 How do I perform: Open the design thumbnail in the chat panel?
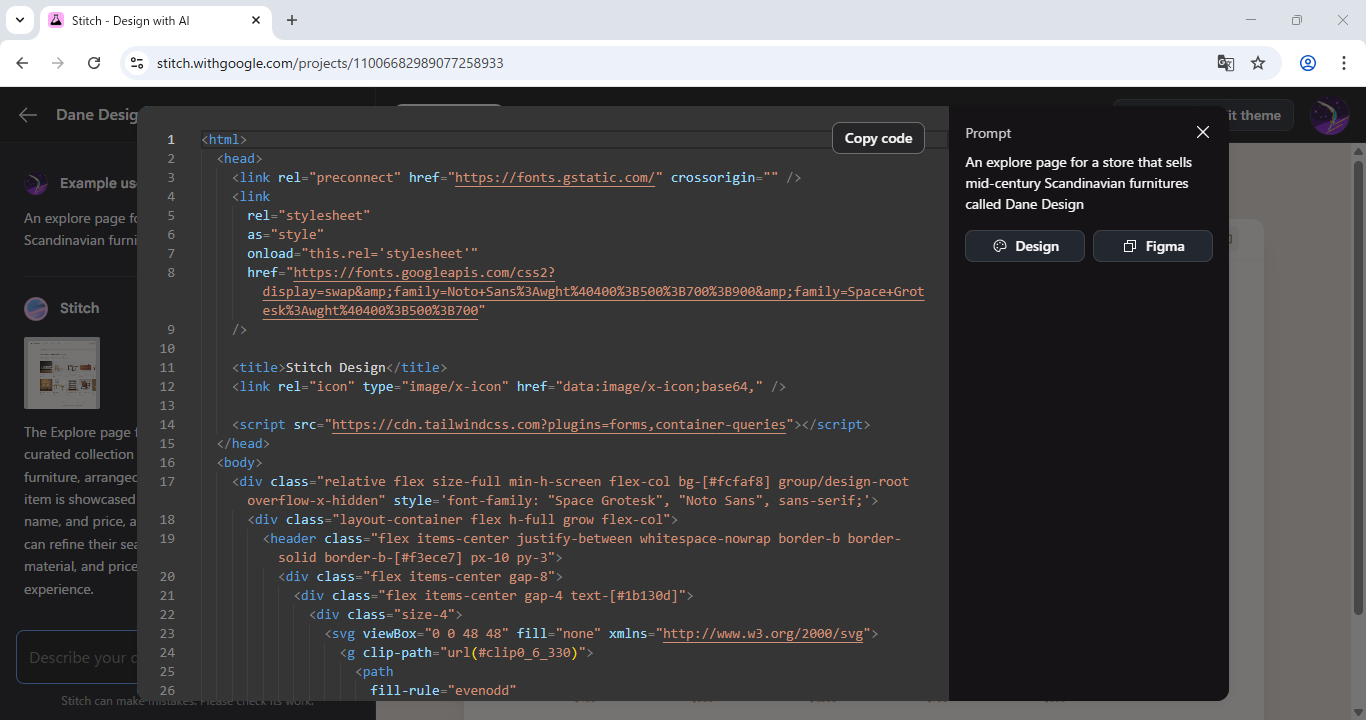point(62,373)
